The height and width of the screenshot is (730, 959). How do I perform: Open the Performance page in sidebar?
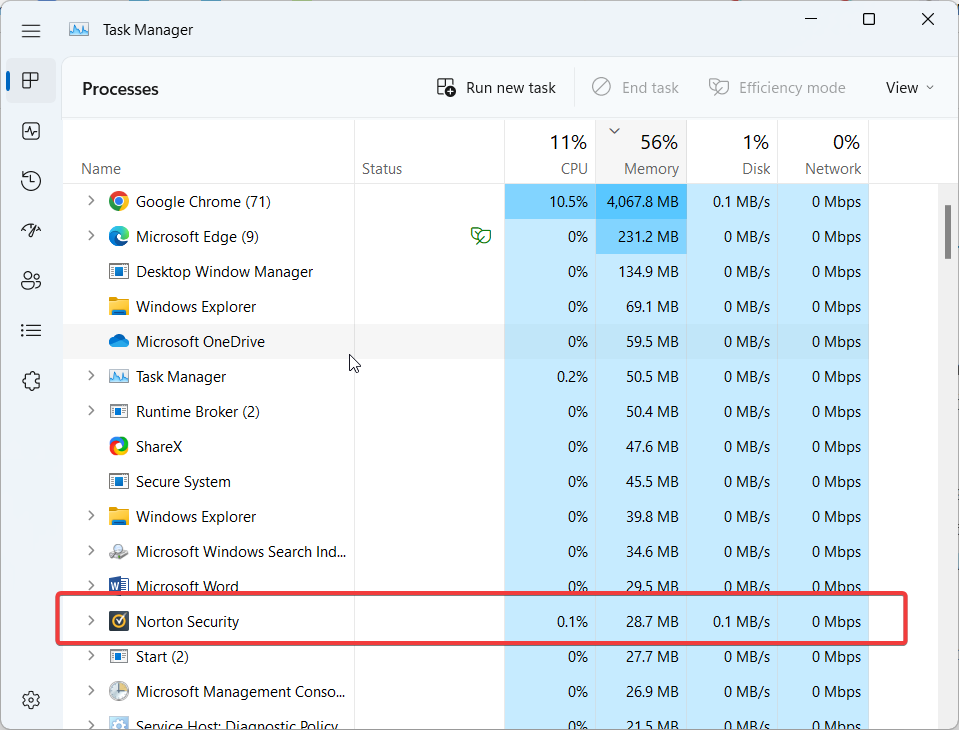point(31,131)
